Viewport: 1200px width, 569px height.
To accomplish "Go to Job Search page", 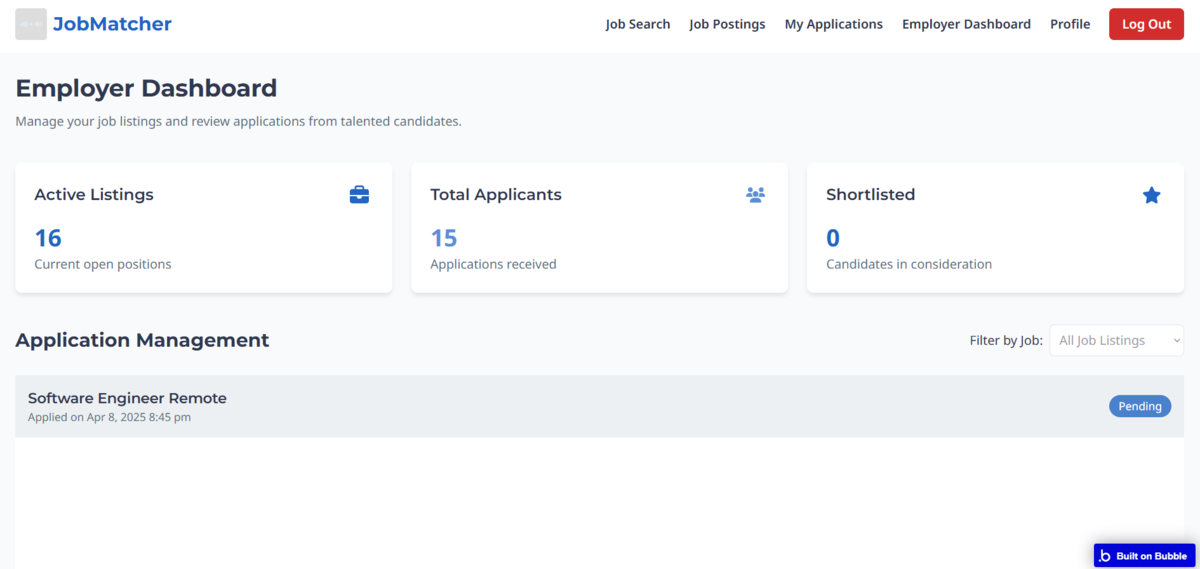I will point(638,24).
